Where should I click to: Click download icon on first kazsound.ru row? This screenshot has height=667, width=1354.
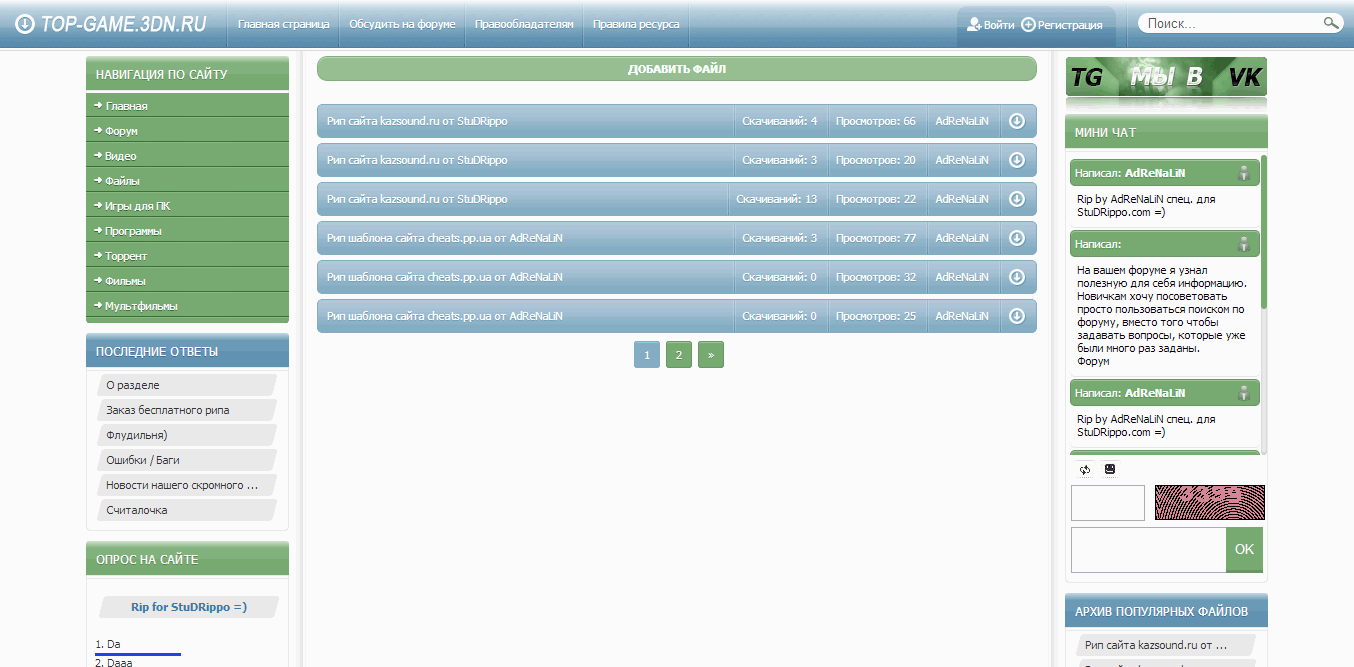pyautogui.click(x=1016, y=121)
